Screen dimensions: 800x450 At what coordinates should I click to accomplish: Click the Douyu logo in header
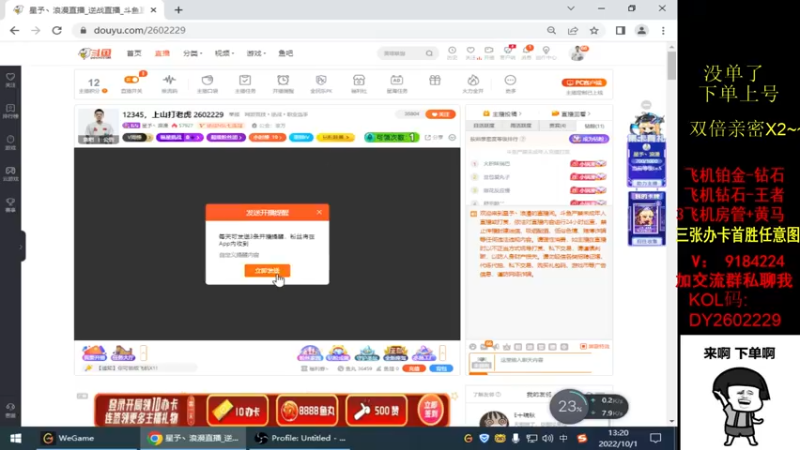pyautogui.click(x=95, y=53)
